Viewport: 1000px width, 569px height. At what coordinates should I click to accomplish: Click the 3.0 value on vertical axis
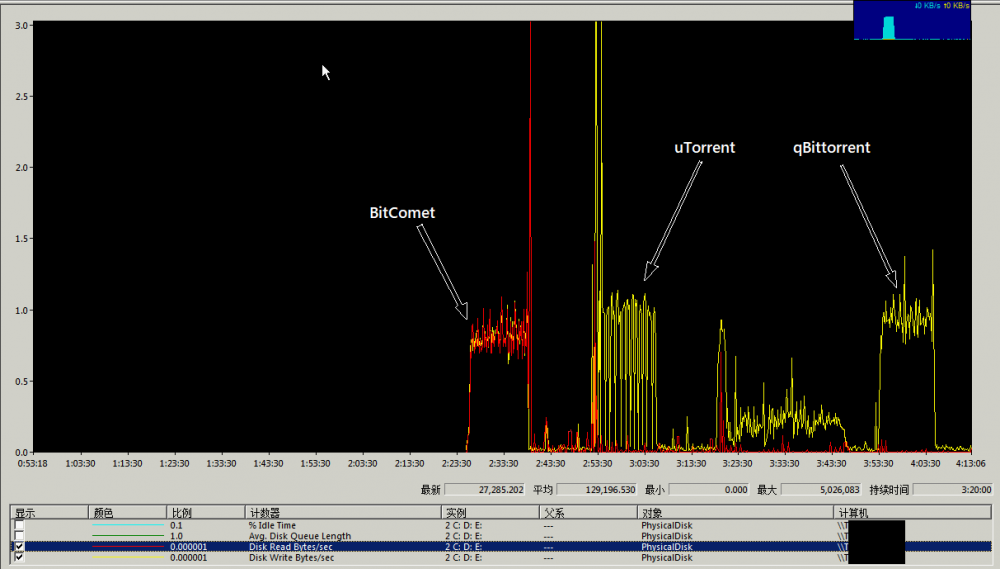tap(21, 26)
